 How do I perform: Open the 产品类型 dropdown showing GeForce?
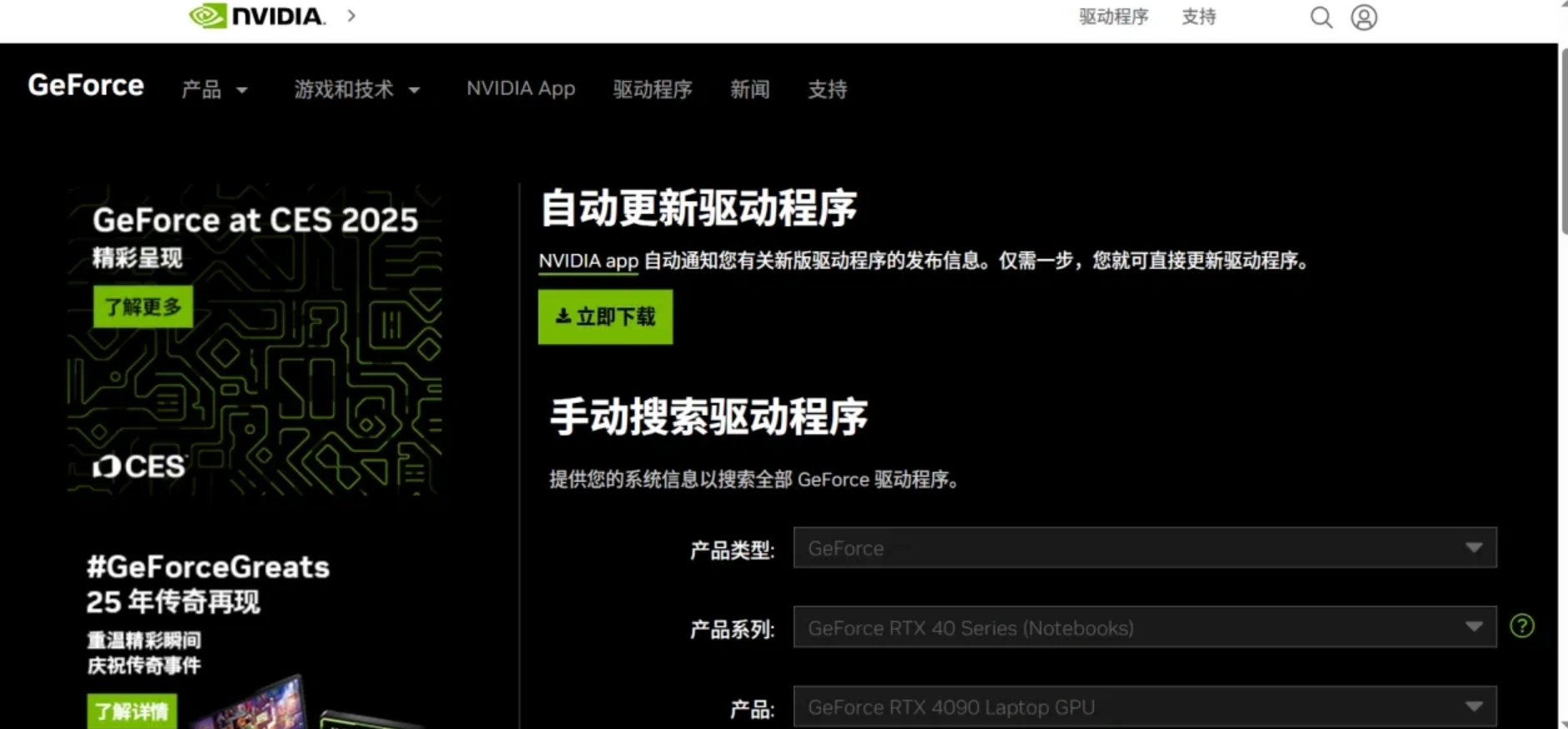1144,548
